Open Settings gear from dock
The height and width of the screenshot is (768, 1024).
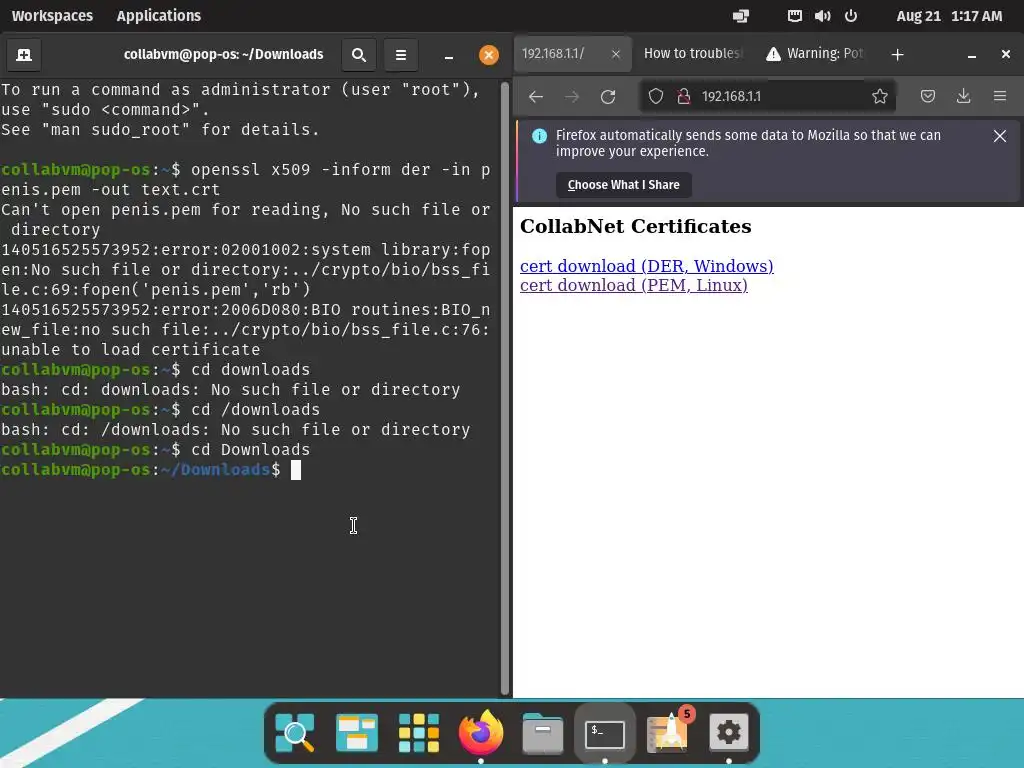729,733
